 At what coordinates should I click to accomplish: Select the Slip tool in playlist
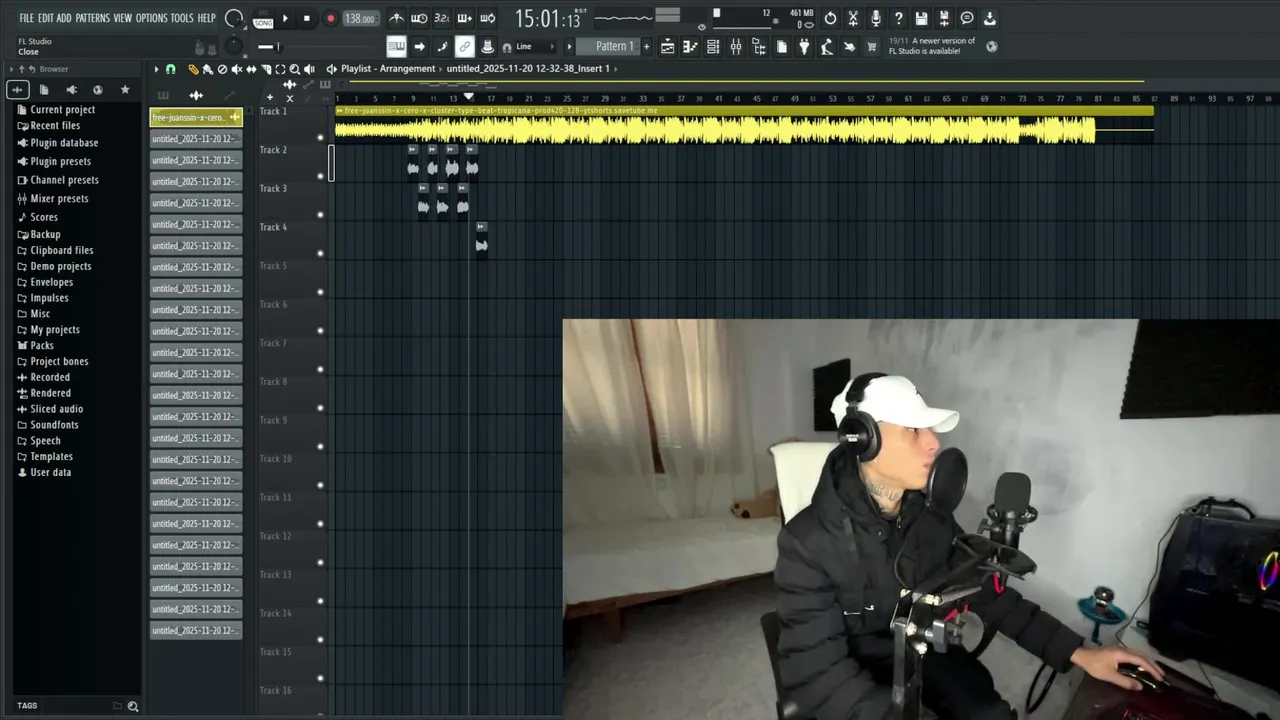pos(251,69)
